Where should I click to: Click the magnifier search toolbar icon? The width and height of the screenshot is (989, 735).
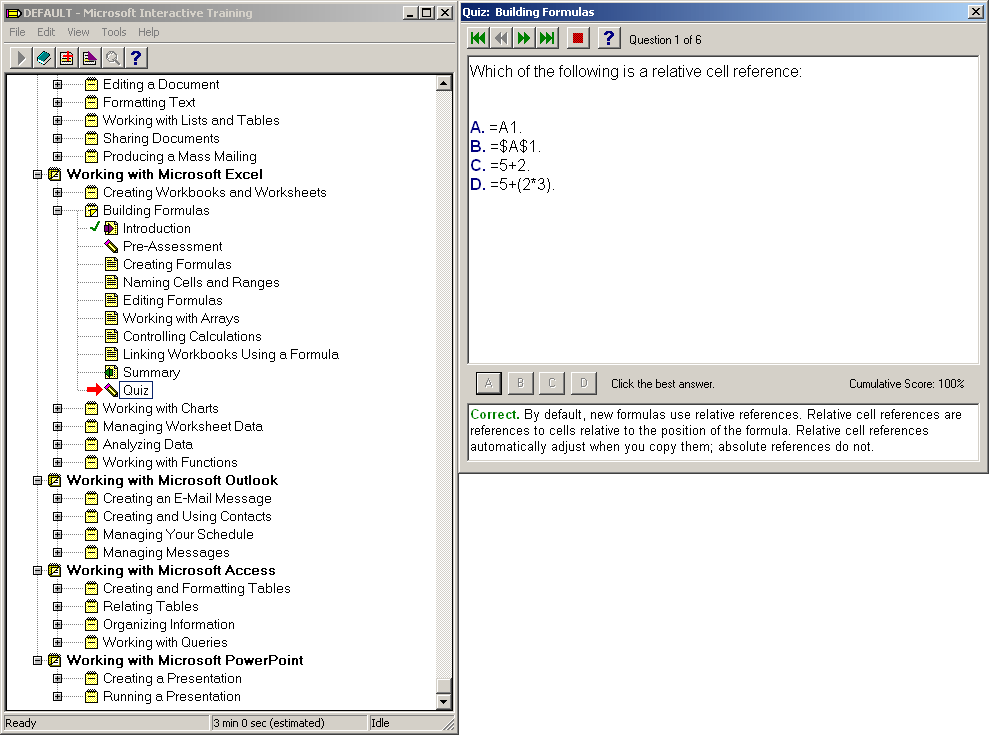point(112,58)
